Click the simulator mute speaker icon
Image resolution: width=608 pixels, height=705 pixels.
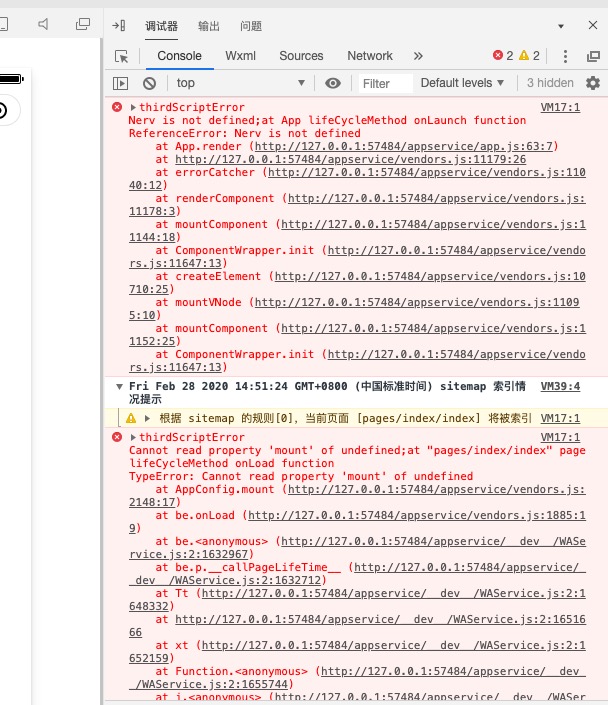(43, 24)
